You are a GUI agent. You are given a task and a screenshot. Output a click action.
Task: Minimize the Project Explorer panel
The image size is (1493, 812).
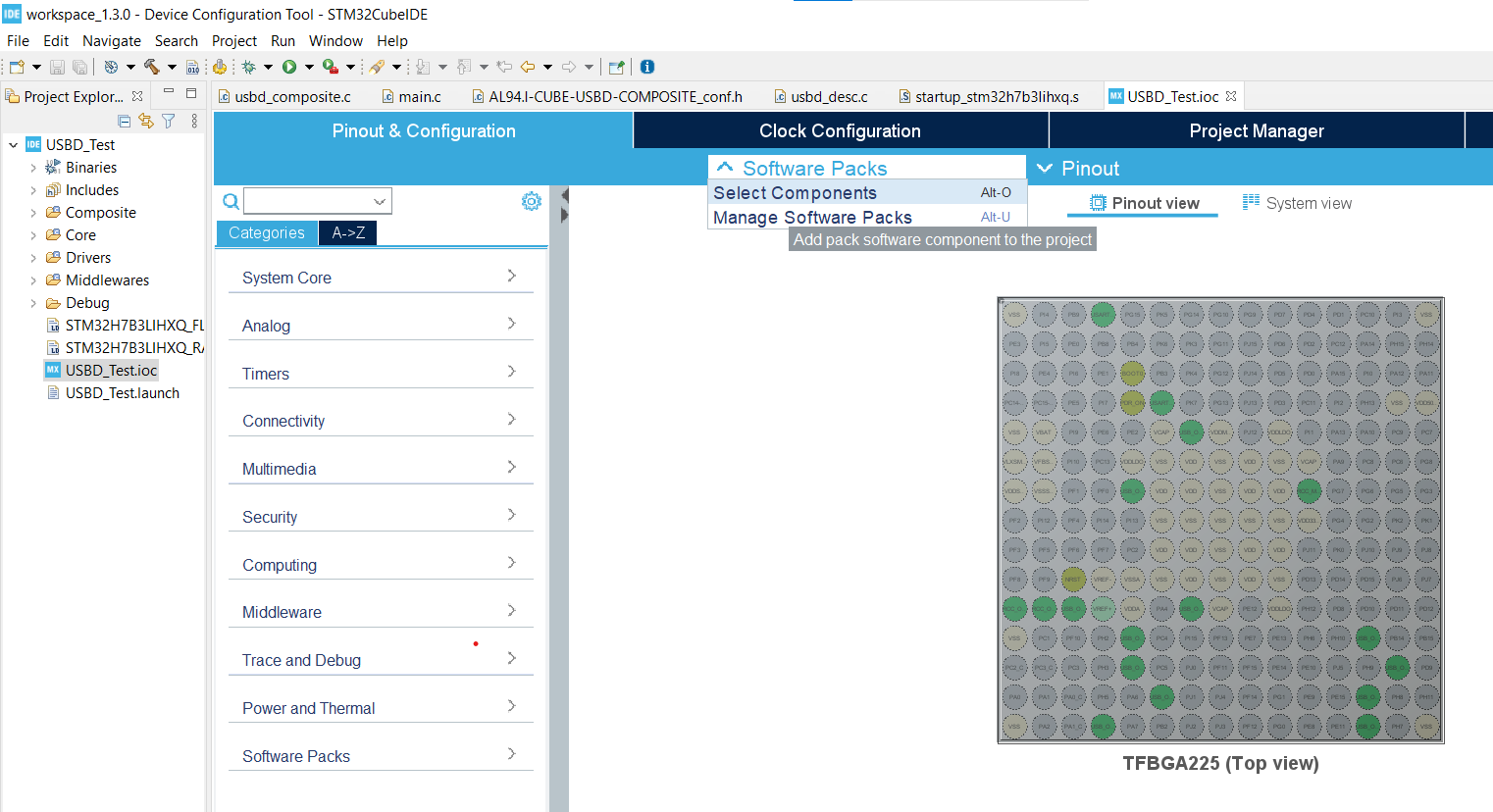tap(169, 92)
